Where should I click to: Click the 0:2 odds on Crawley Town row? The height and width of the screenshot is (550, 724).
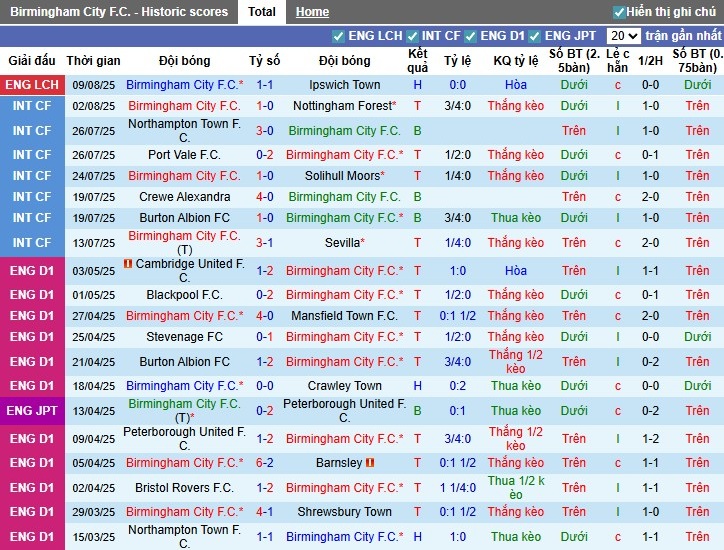458,386
